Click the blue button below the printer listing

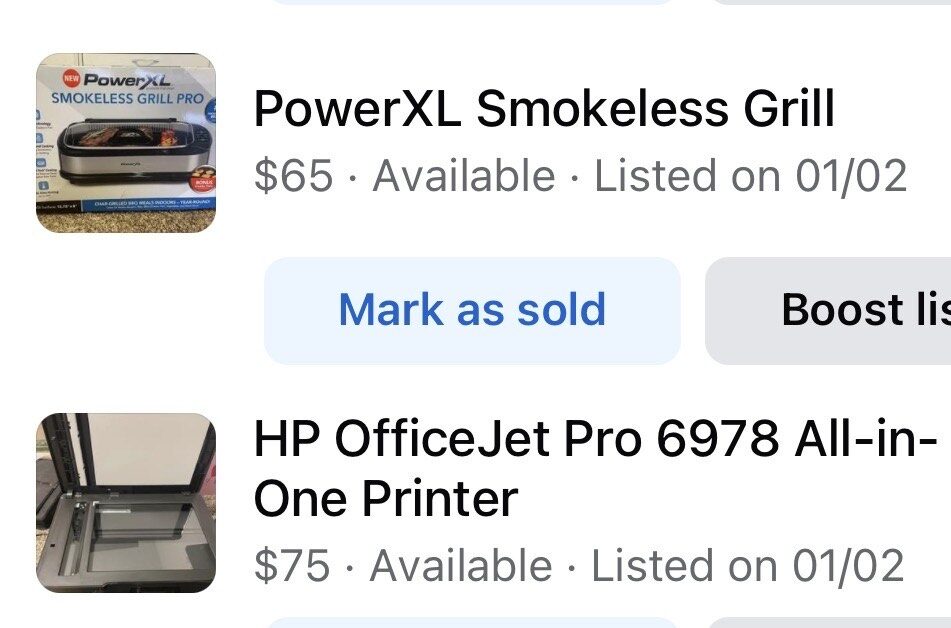pyautogui.click(x=472, y=623)
